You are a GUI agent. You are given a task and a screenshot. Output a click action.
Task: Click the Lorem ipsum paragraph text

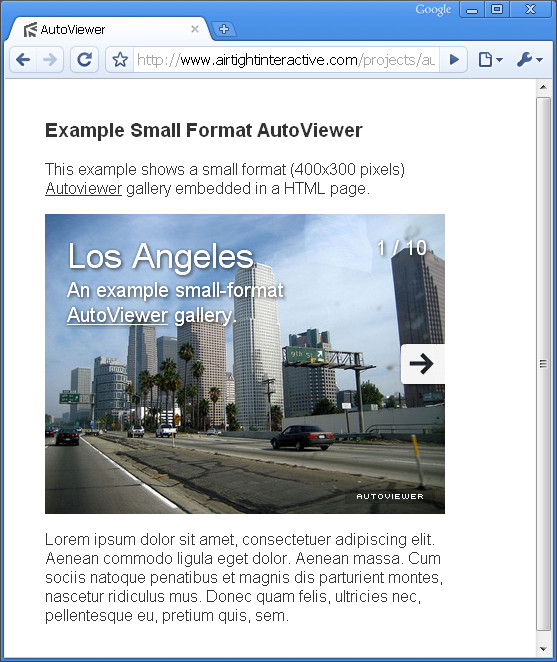244,577
